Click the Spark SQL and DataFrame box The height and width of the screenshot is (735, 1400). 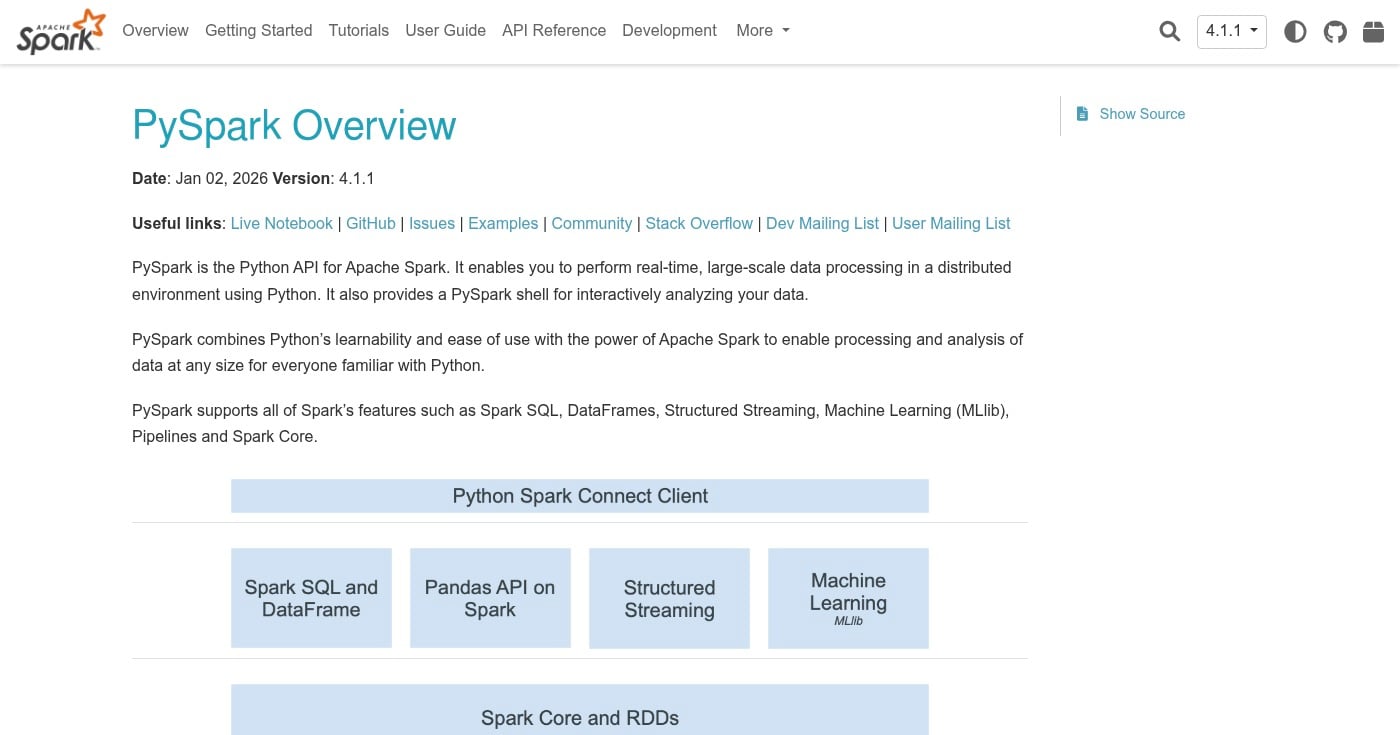[311, 598]
